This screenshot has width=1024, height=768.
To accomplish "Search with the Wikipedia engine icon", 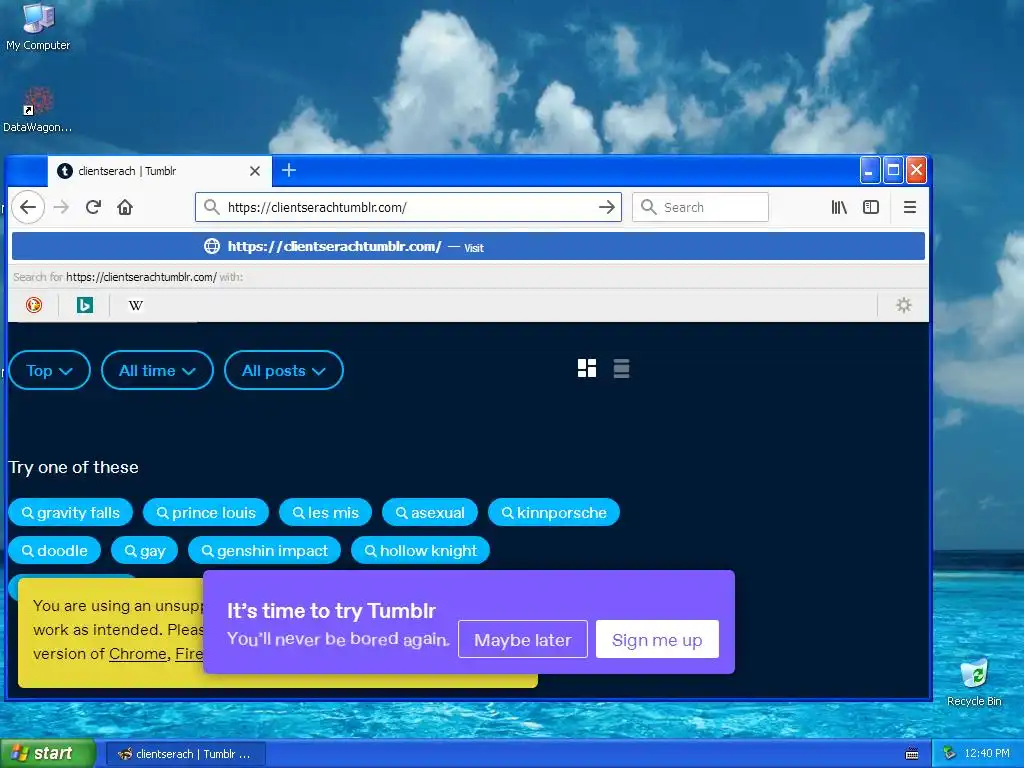I will tap(136, 305).
